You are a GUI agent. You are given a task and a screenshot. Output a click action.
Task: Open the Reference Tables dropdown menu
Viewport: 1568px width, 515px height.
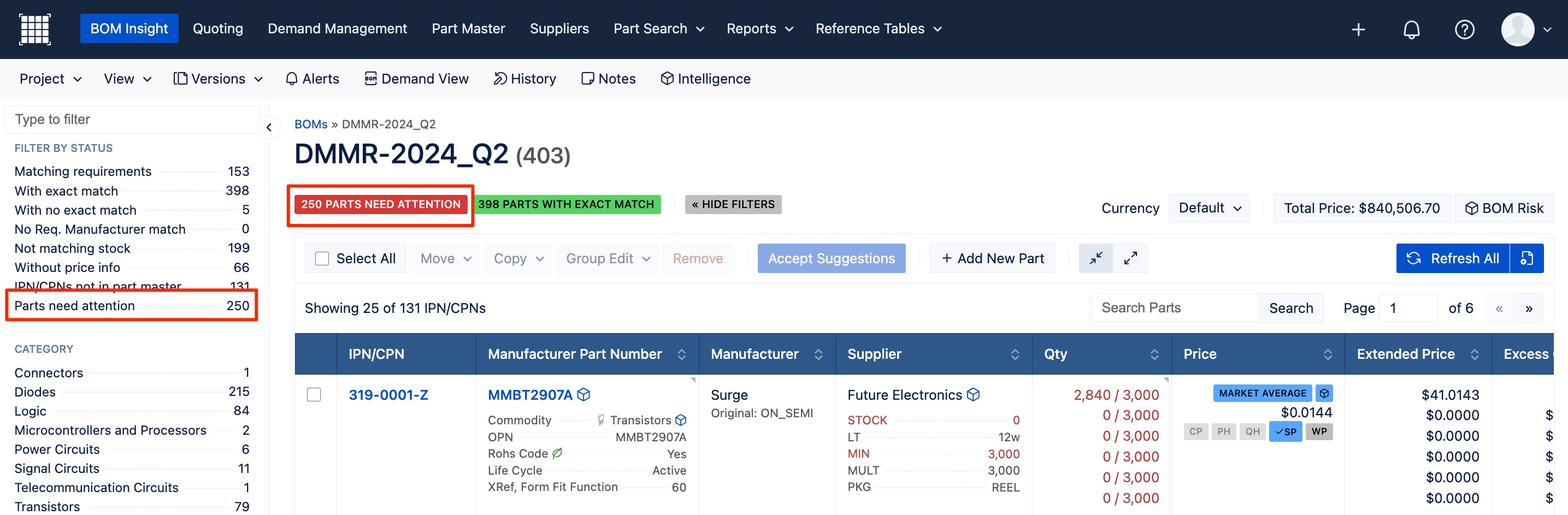879,28
